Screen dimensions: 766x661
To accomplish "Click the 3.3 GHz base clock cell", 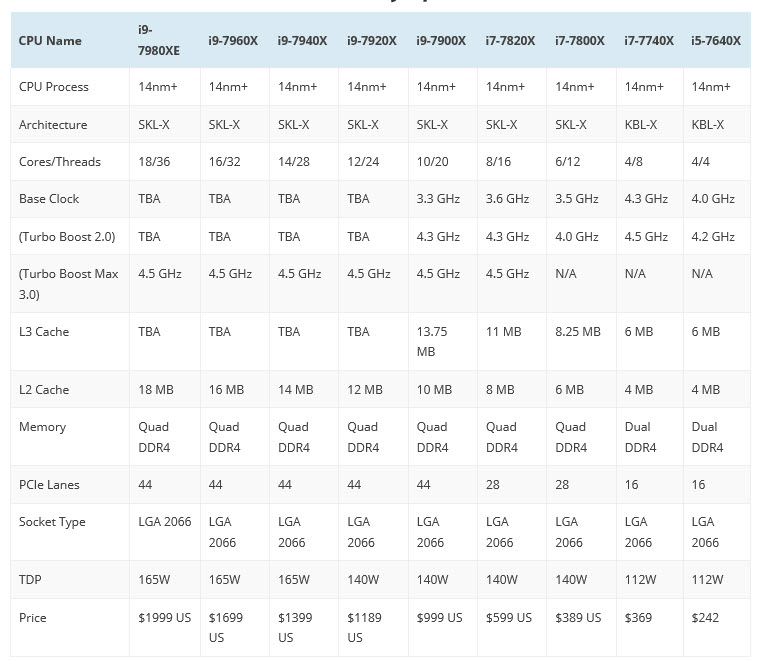I will [x=438, y=199].
